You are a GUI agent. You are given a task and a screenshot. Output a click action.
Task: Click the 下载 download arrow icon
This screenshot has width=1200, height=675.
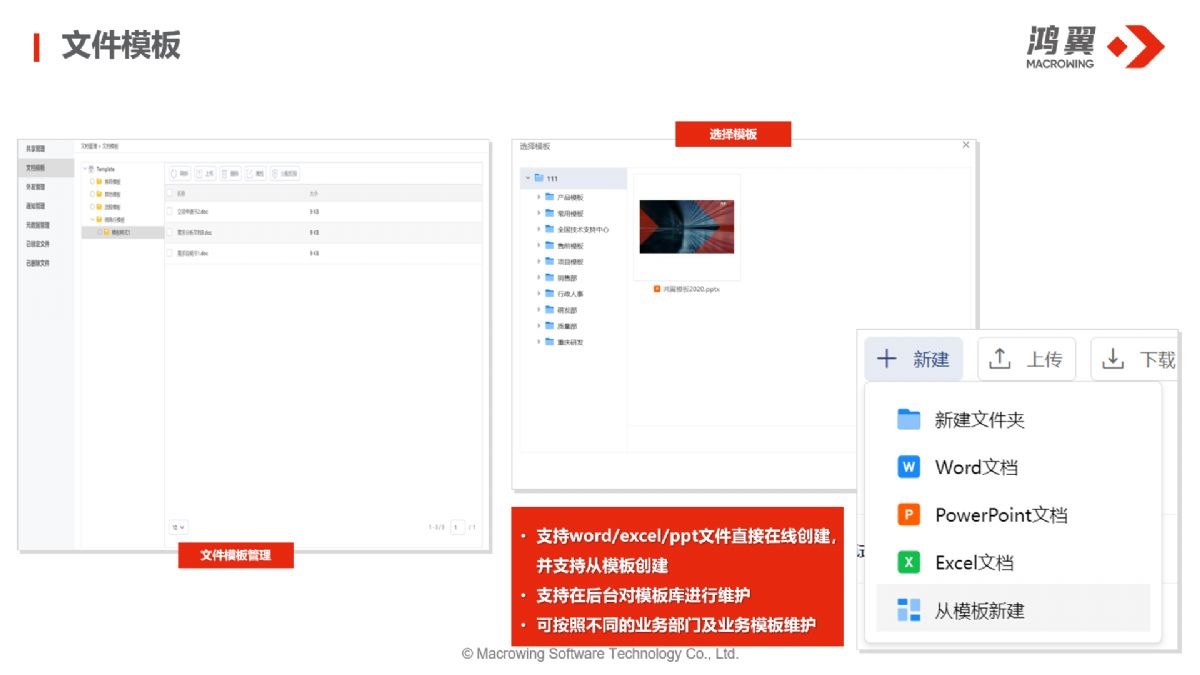click(1113, 359)
